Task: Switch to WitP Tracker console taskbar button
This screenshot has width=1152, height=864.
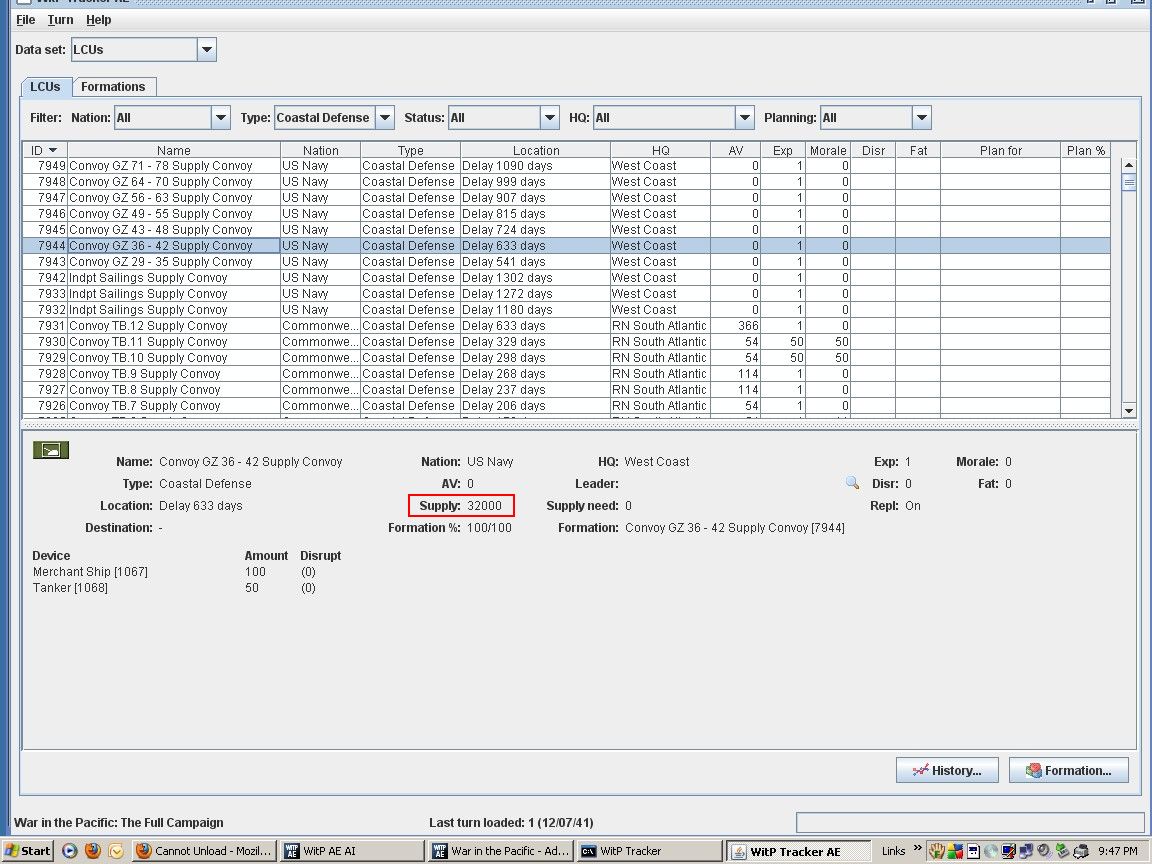Action: [x=649, y=851]
